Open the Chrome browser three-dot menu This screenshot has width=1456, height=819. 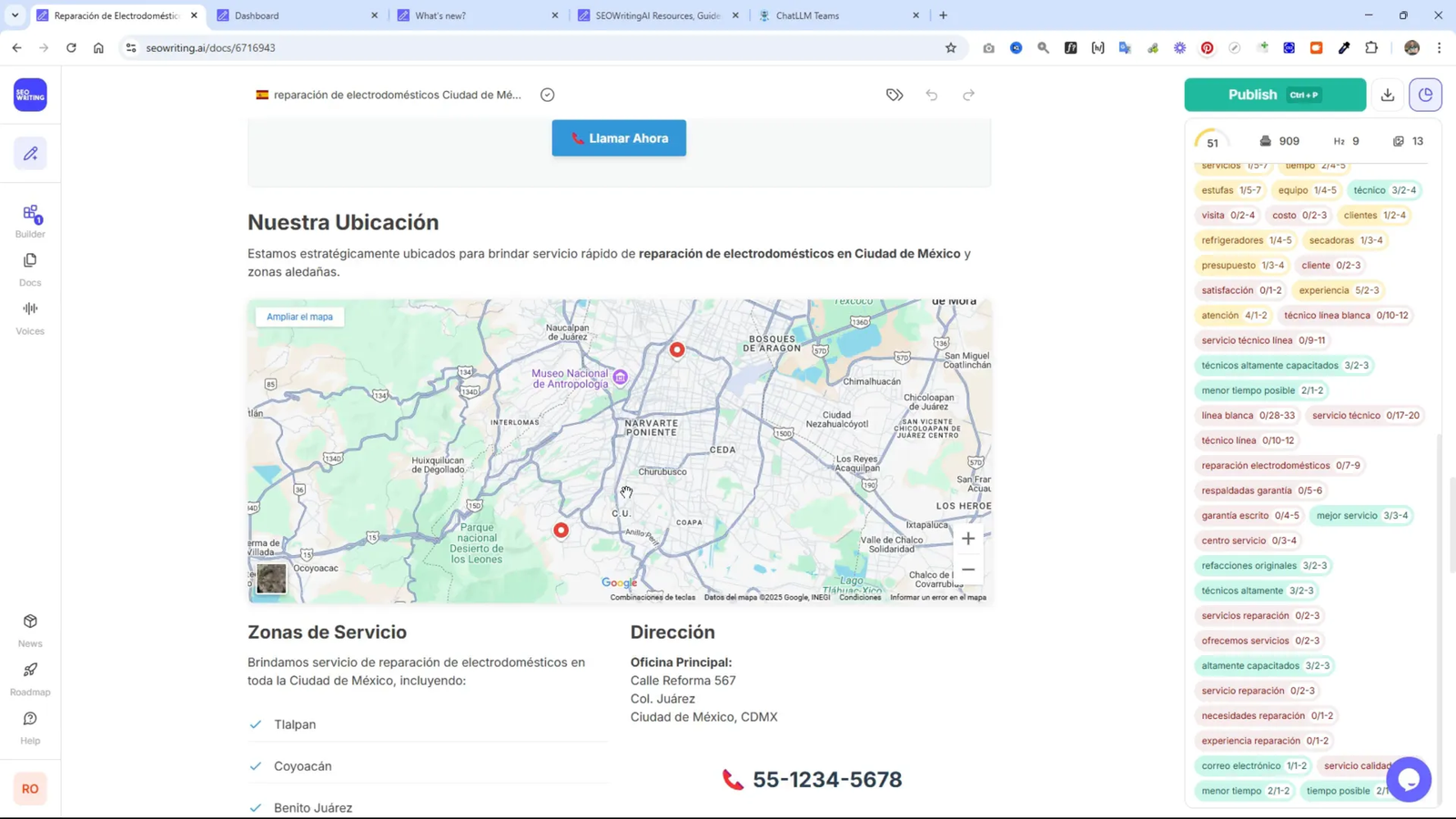pyautogui.click(x=1439, y=47)
